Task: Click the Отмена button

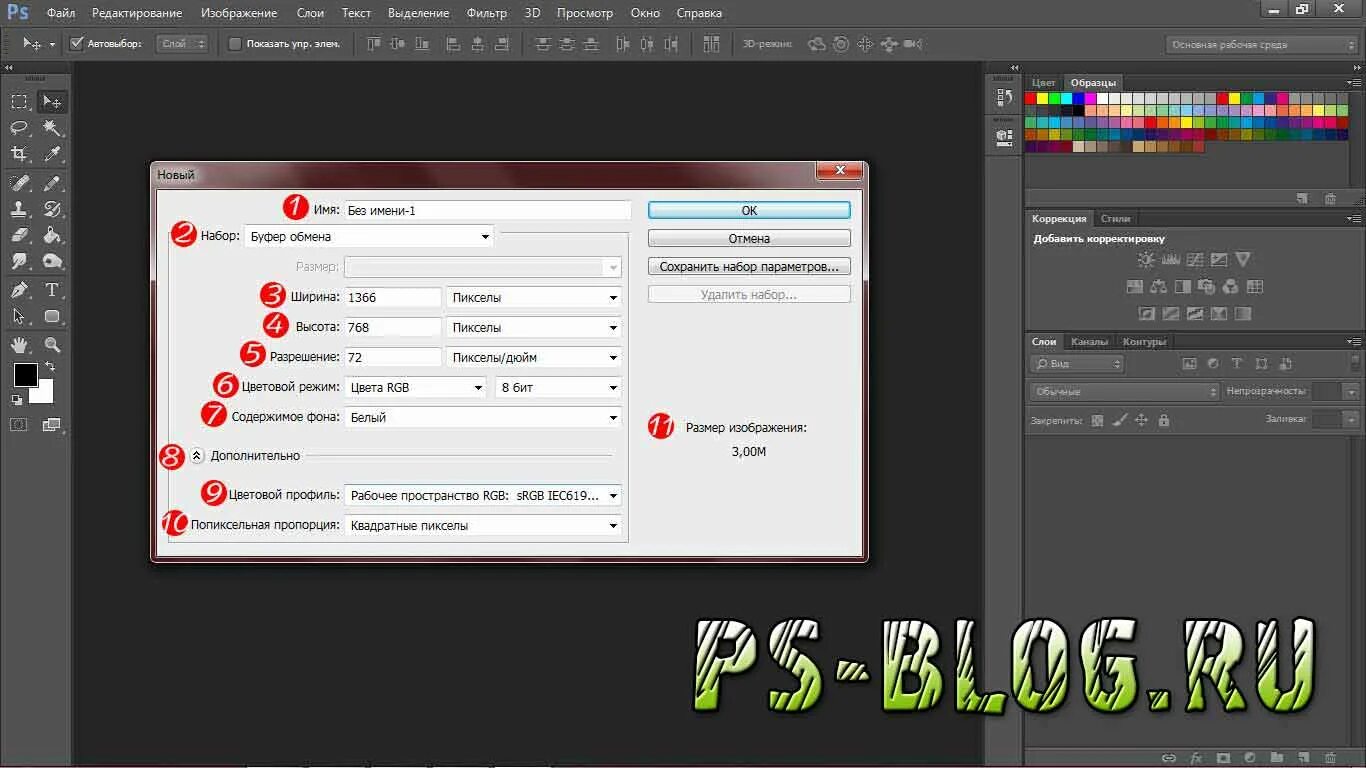Action: pos(749,238)
